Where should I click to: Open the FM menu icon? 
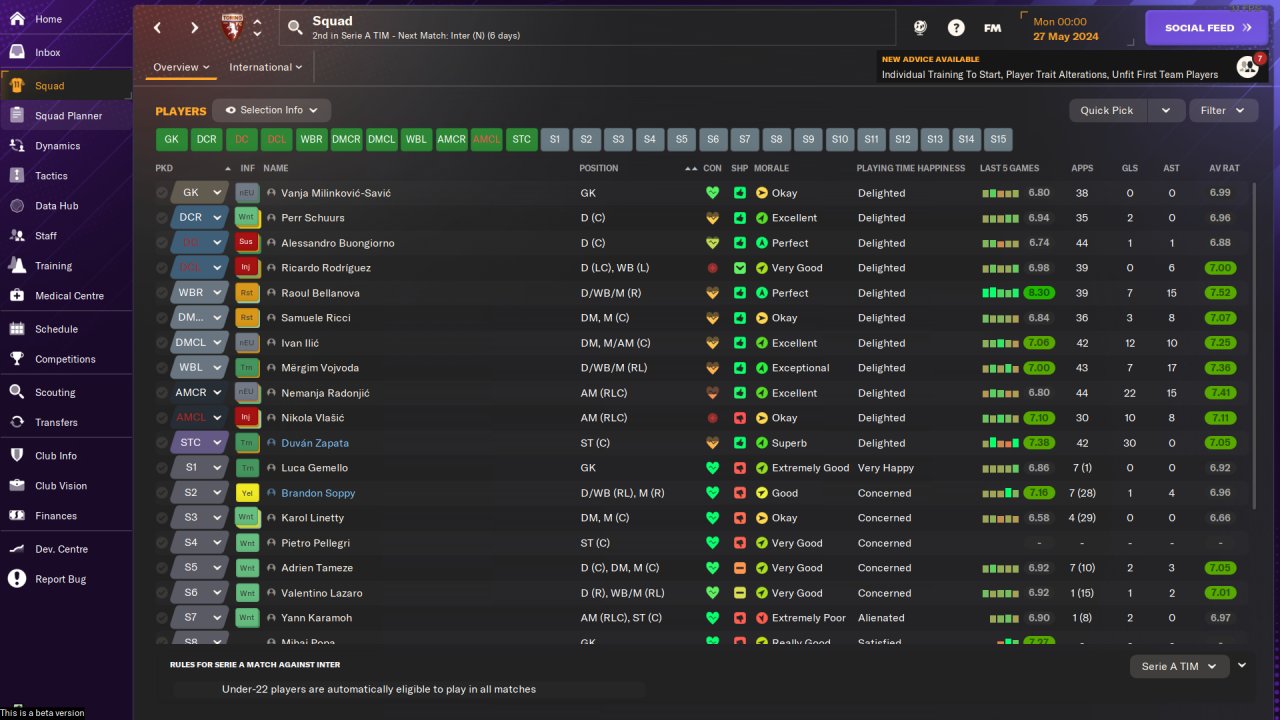(992, 28)
